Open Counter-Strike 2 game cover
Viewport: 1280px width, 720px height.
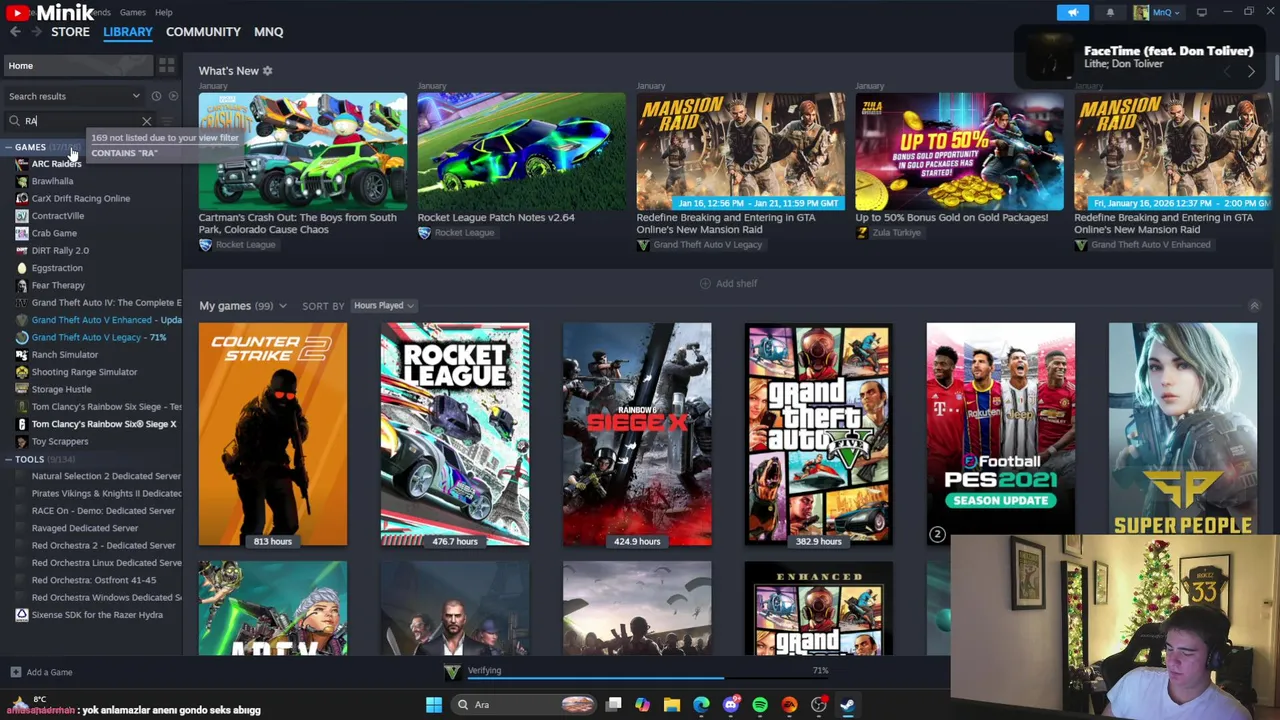273,434
